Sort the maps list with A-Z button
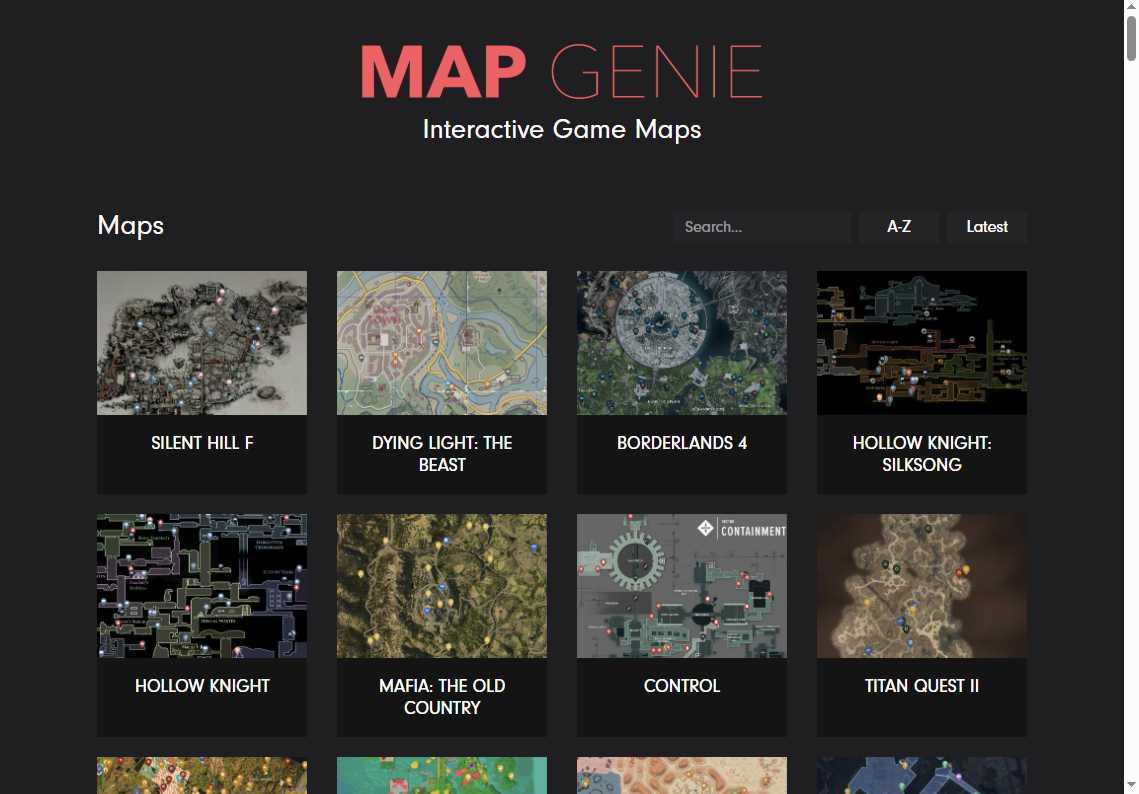The height and width of the screenshot is (794, 1139). tap(898, 227)
